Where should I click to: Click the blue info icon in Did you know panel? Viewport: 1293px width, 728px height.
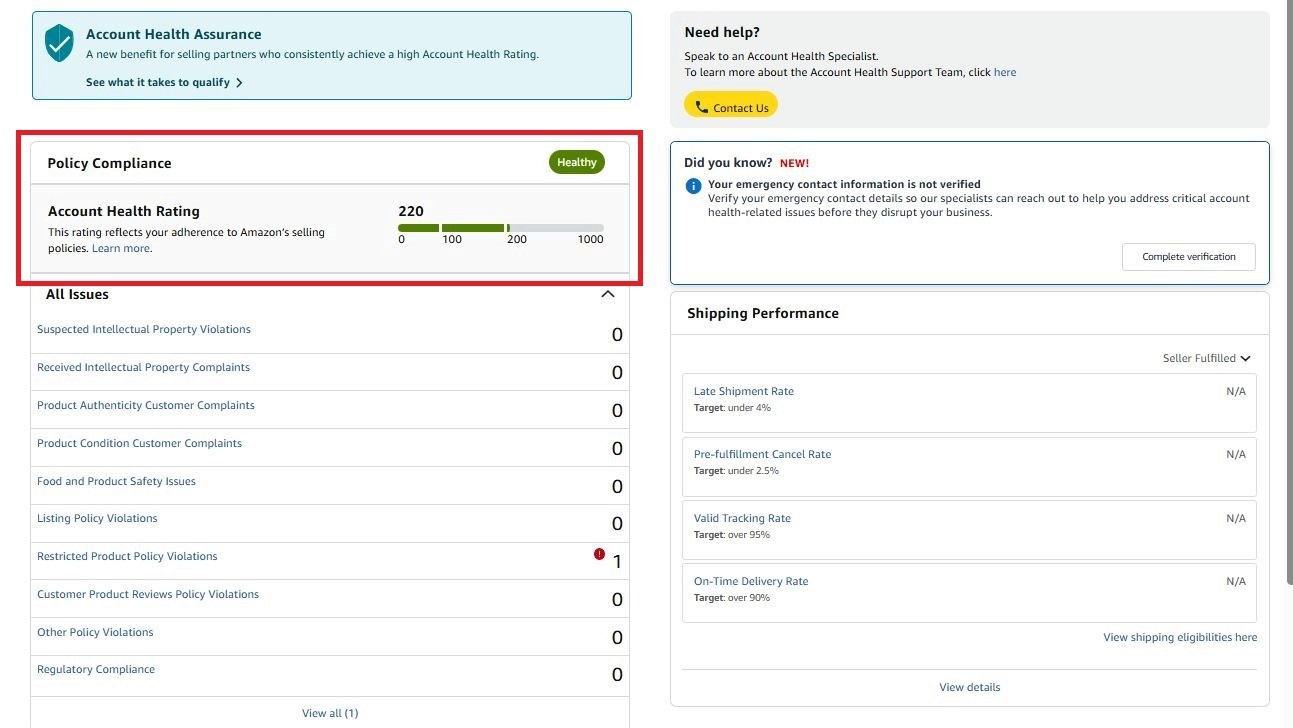[692, 184]
